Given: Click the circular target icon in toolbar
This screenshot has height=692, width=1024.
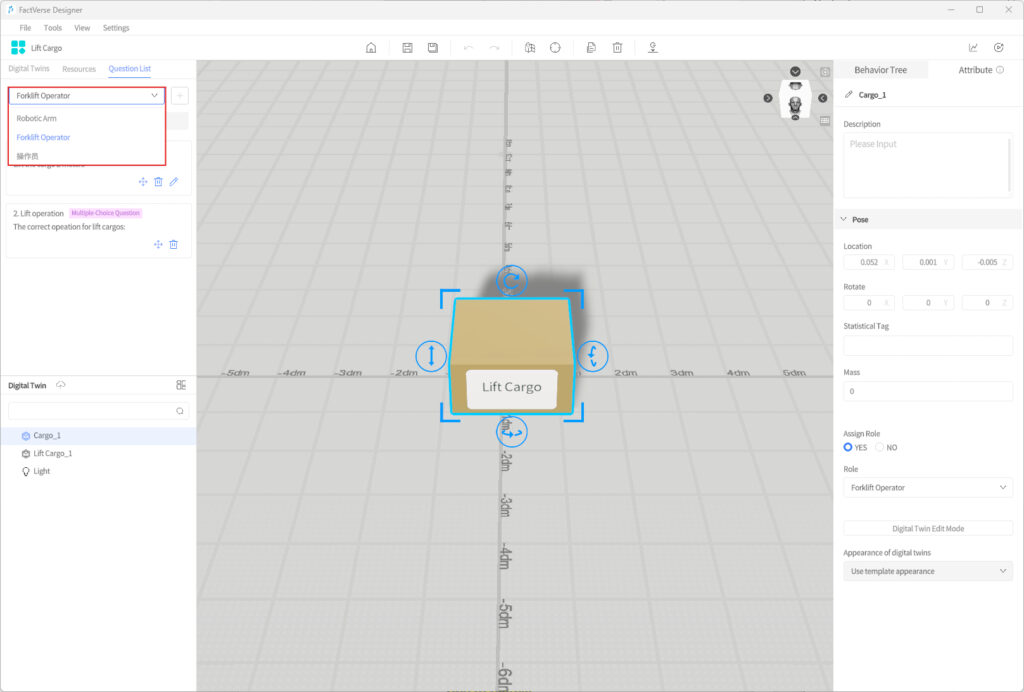Looking at the screenshot, I should click(555, 48).
